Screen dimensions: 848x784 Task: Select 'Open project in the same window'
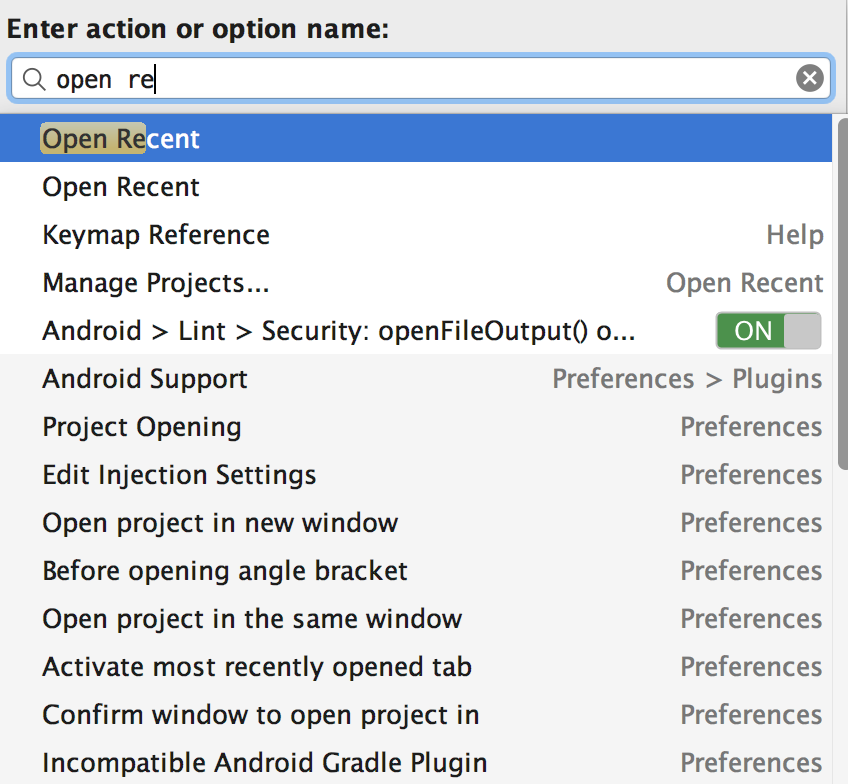pyautogui.click(x=252, y=619)
